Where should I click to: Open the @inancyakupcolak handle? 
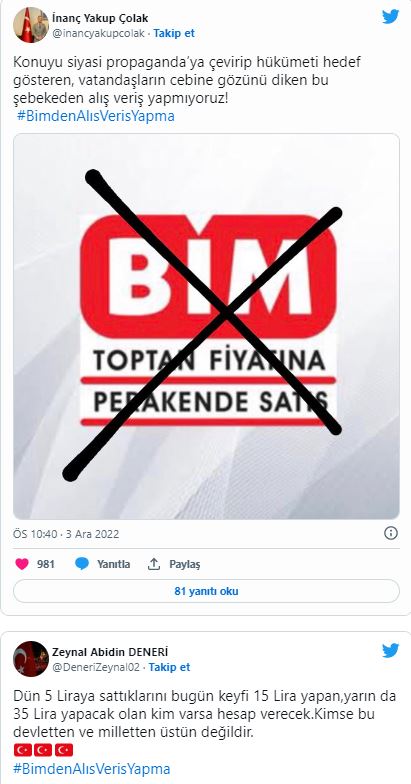[98, 34]
